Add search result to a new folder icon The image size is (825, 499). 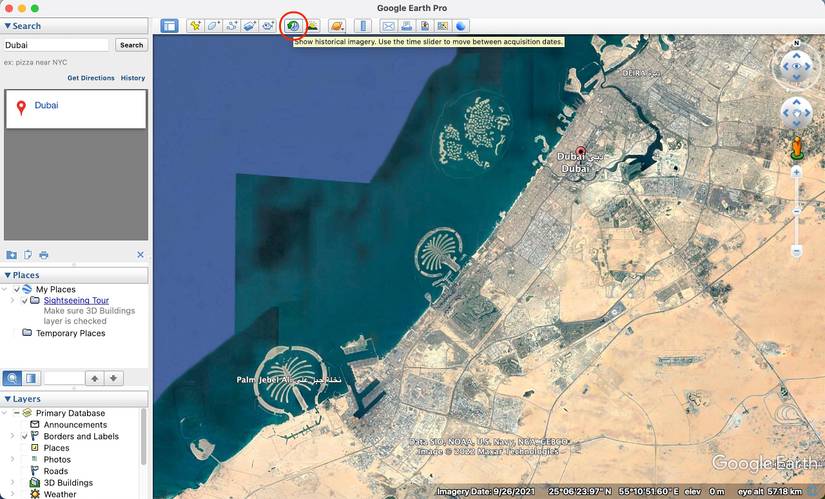click(11, 255)
